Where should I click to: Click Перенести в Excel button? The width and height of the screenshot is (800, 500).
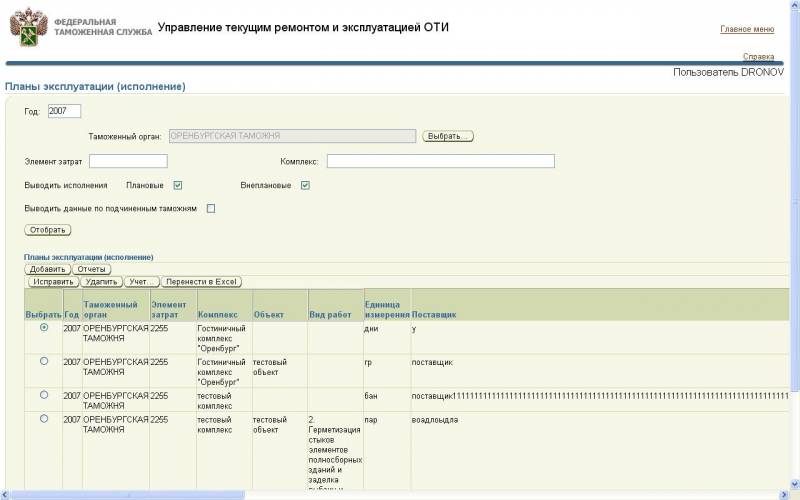pos(201,282)
